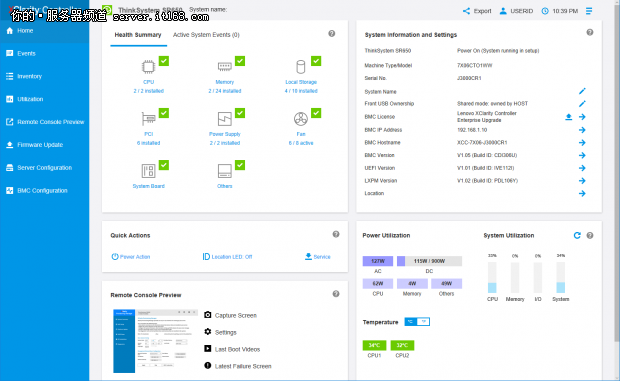Open Power Supply health icon
This screenshot has height=381, width=620.
[x=225, y=119]
